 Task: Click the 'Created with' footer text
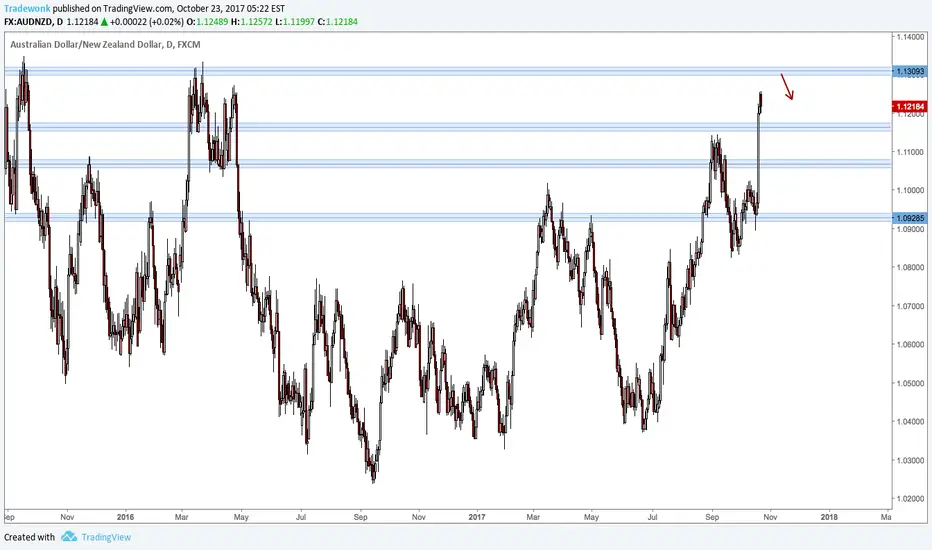(x=29, y=537)
